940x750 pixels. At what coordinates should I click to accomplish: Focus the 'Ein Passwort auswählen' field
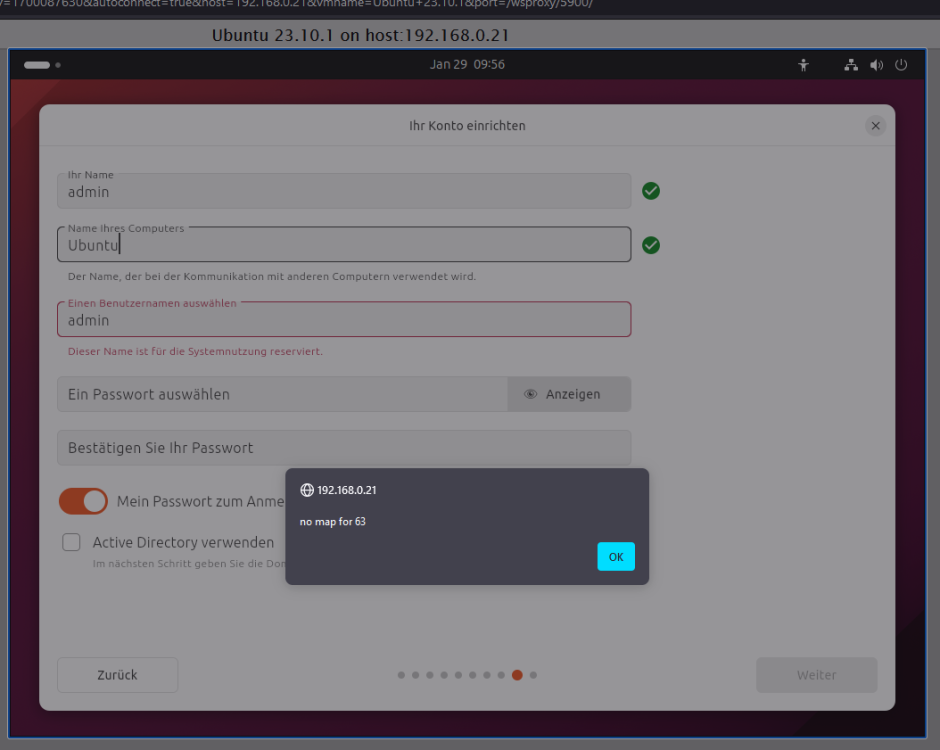coord(282,394)
